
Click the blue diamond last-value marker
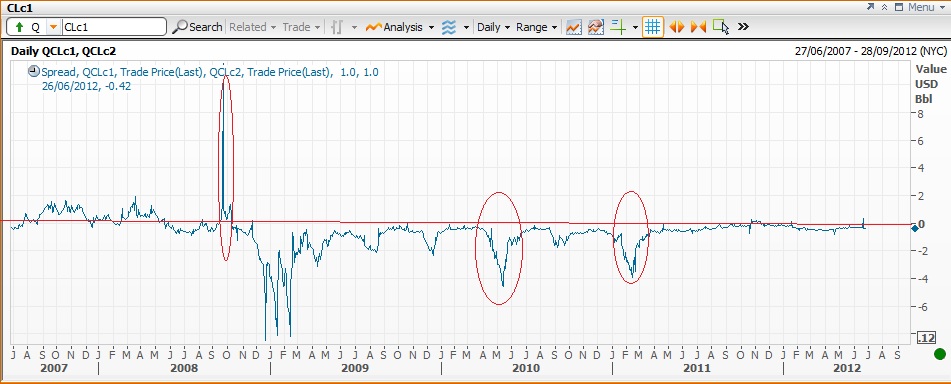point(915,228)
